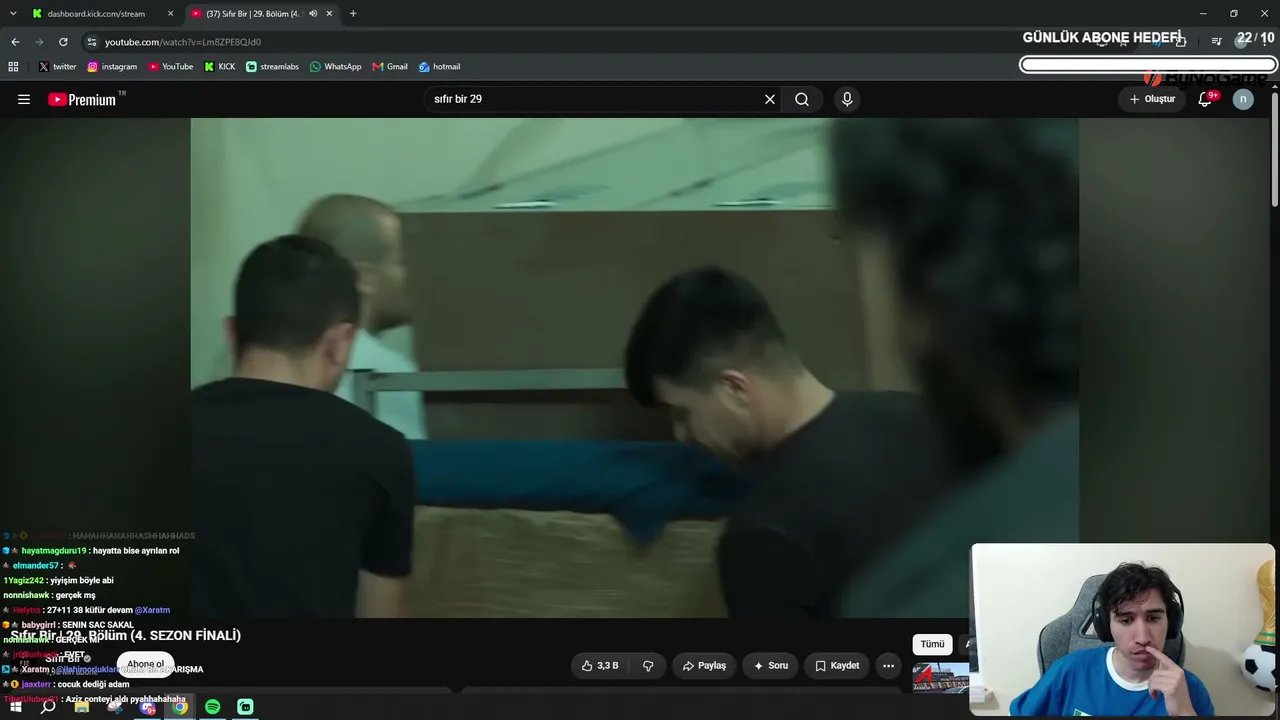Click the video player to pause

point(634,367)
